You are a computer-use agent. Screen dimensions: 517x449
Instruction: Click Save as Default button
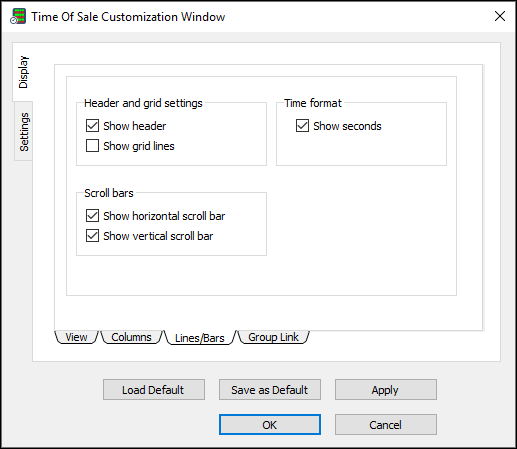click(270, 389)
